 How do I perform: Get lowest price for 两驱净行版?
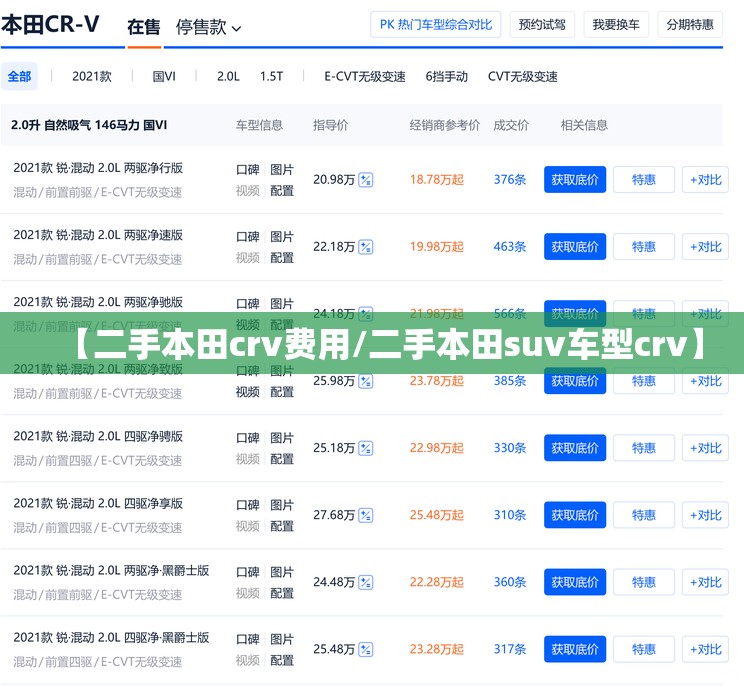pos(575,180)
